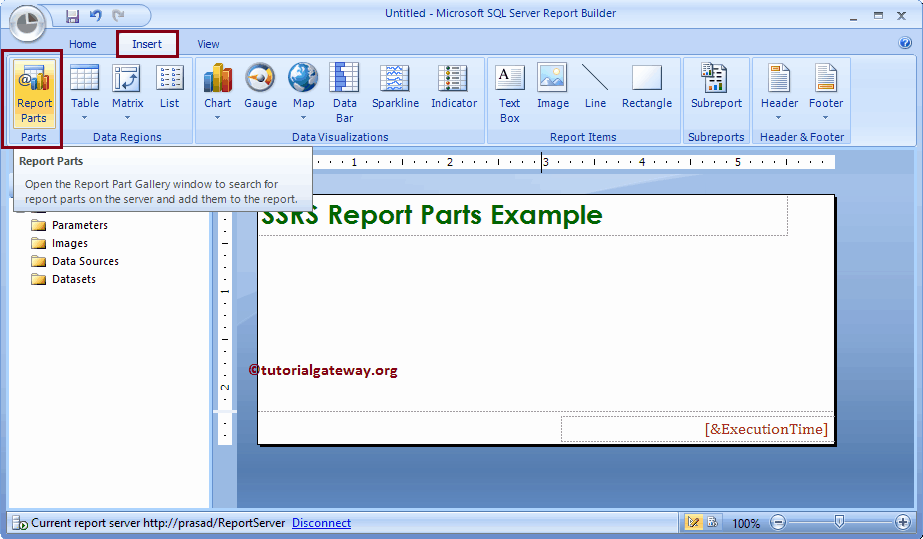Image resolution: width=923 pixels, height=539 pixels.
Task: Insert a Rectangle item
Action: [646, 87]
